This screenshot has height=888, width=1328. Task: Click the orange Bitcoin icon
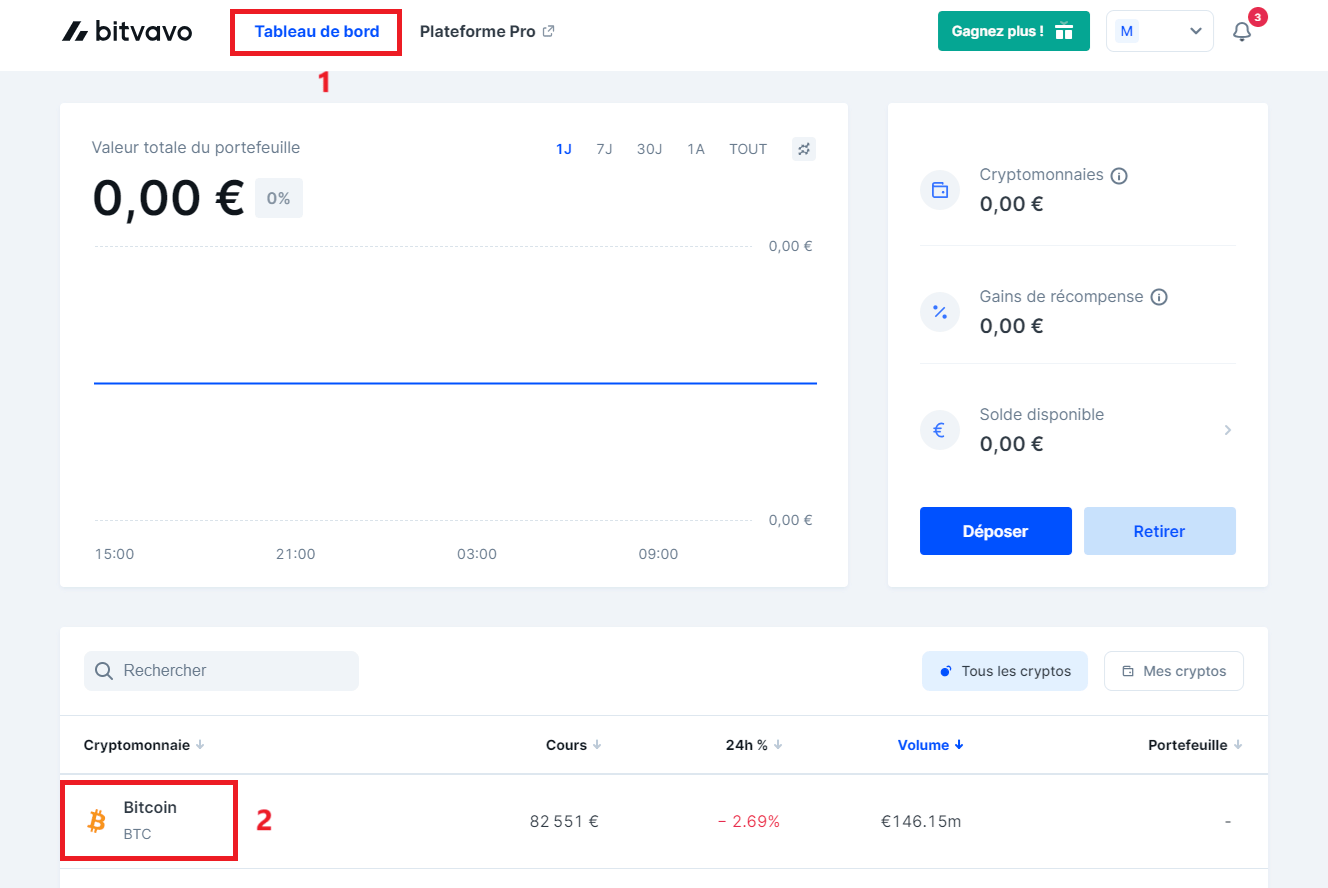[97, 821]
